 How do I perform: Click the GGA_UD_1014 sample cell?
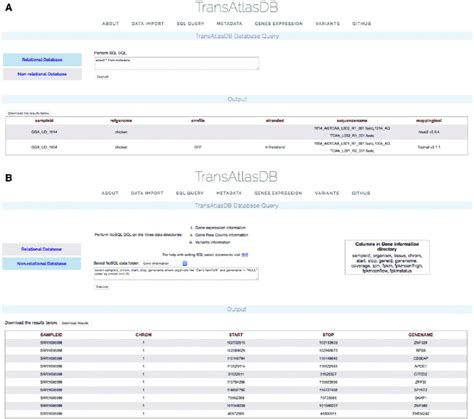pyautogui.click(x=44, y=132)
